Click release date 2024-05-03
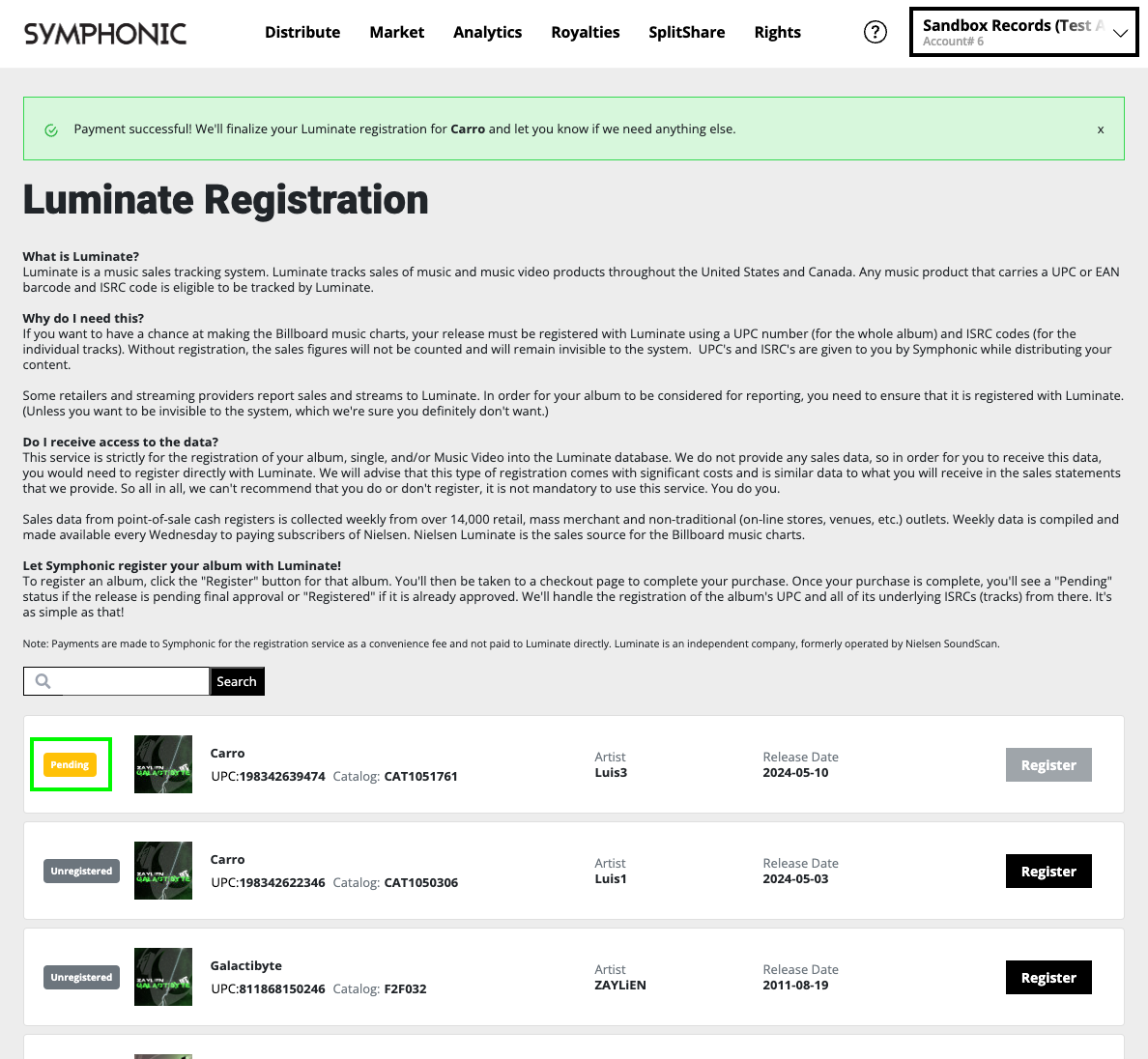 click(x=796, y=879)
